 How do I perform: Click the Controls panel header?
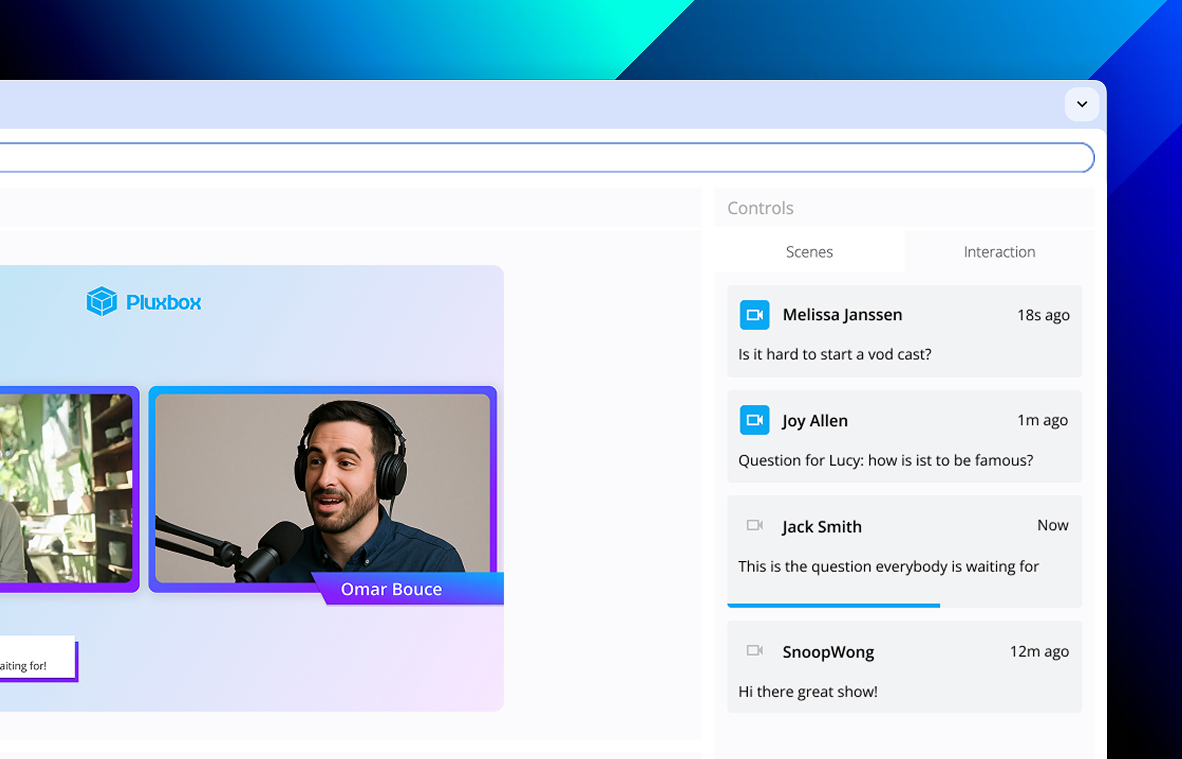pyautogui.click(x=760, y=208)
